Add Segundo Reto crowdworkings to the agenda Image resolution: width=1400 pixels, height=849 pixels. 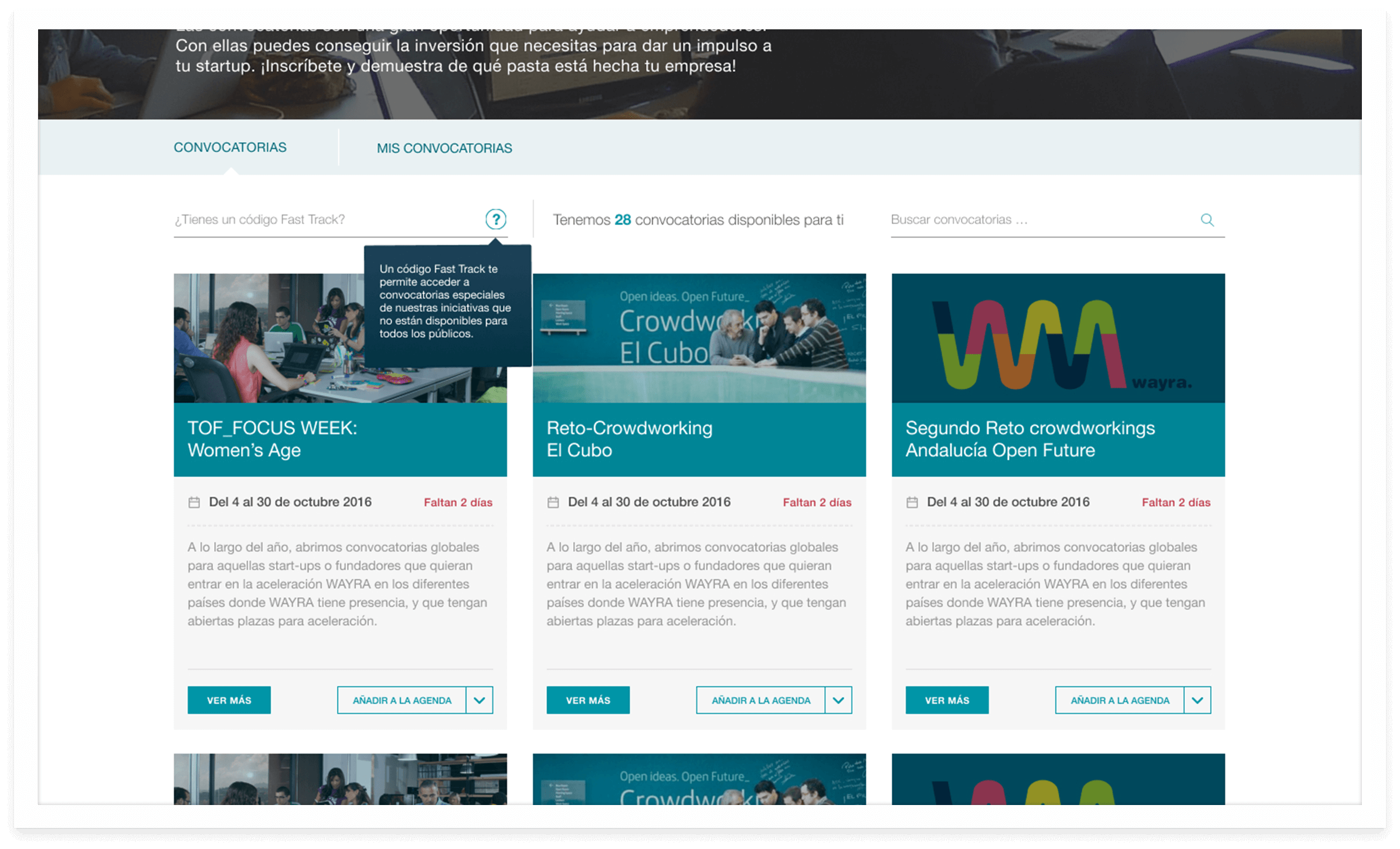[x=1120, y=700]
